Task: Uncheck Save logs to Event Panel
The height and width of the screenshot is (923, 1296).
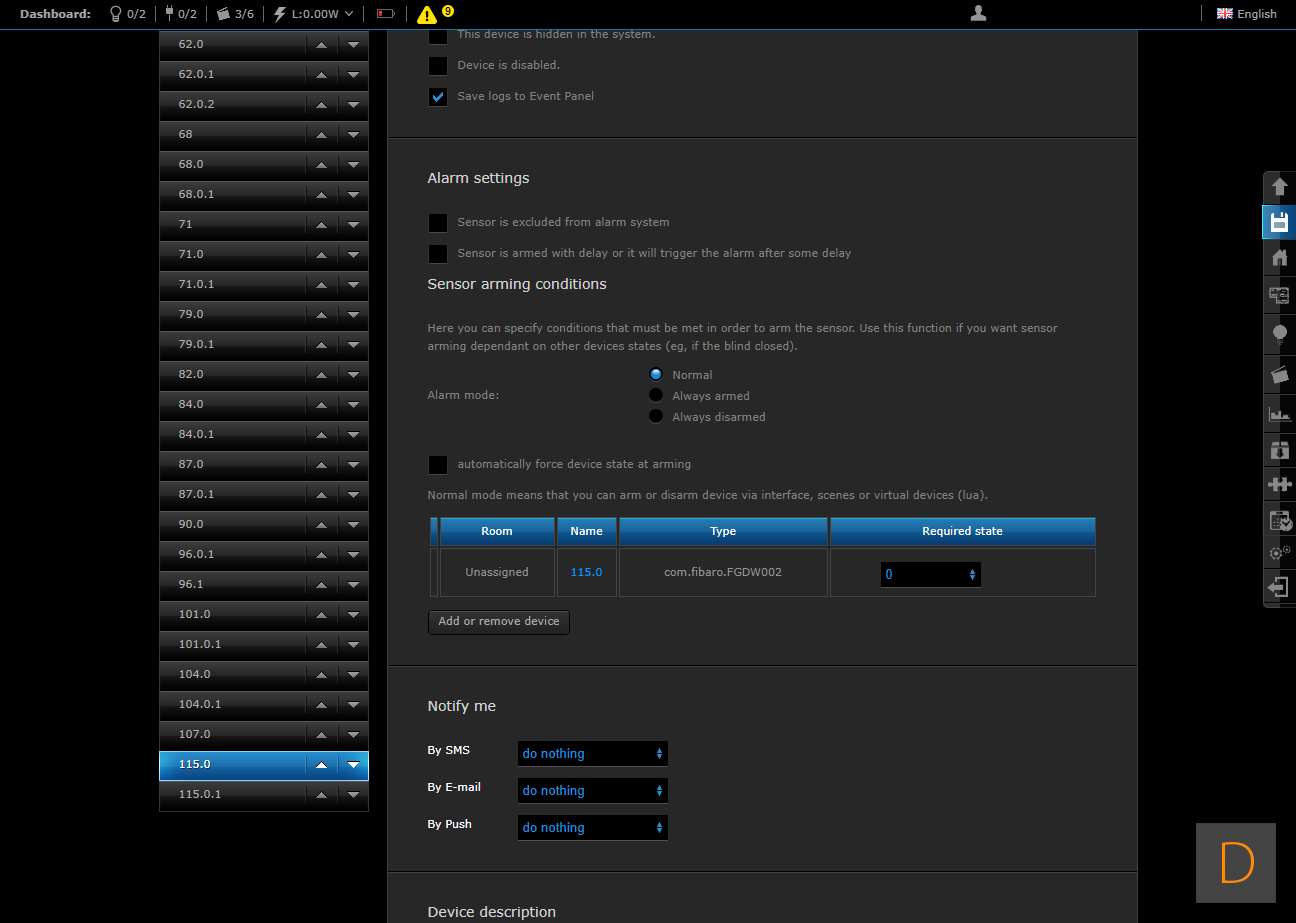Action: (438, 96)
